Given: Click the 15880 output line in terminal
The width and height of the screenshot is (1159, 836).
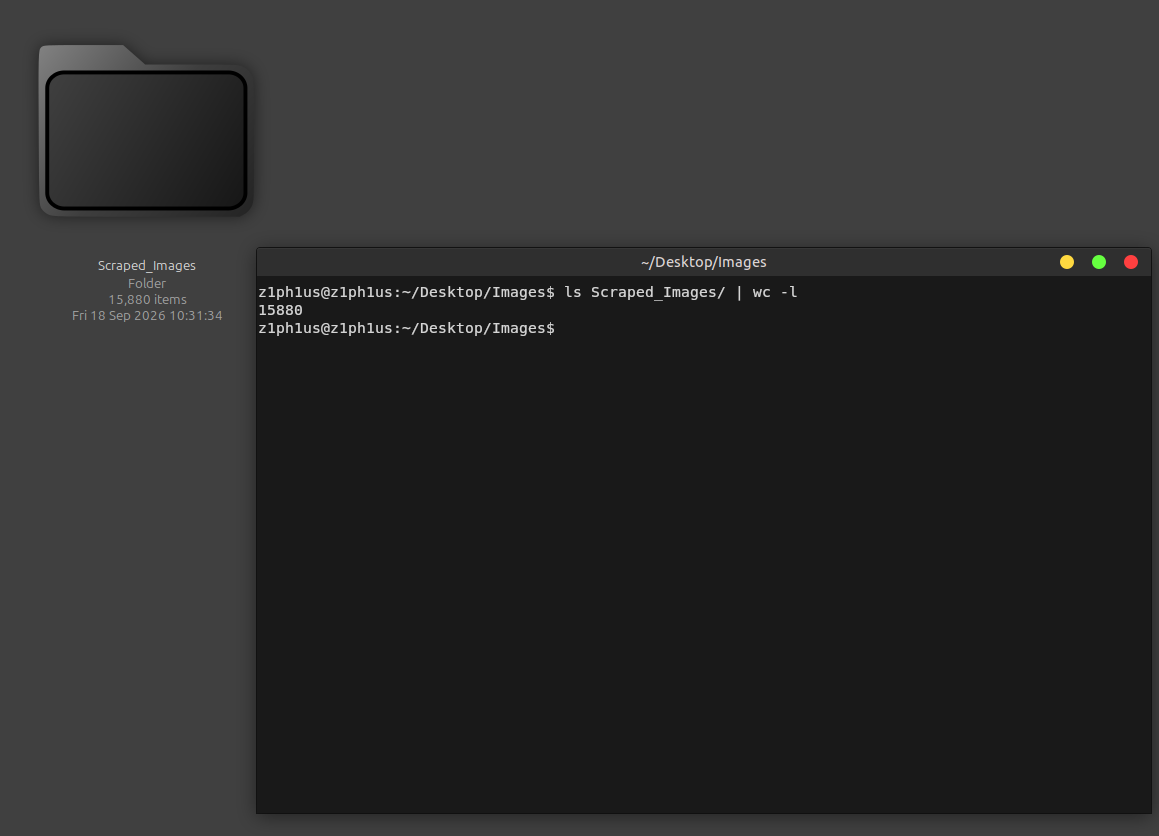Looking at the screenshot, I should (280, 310).
